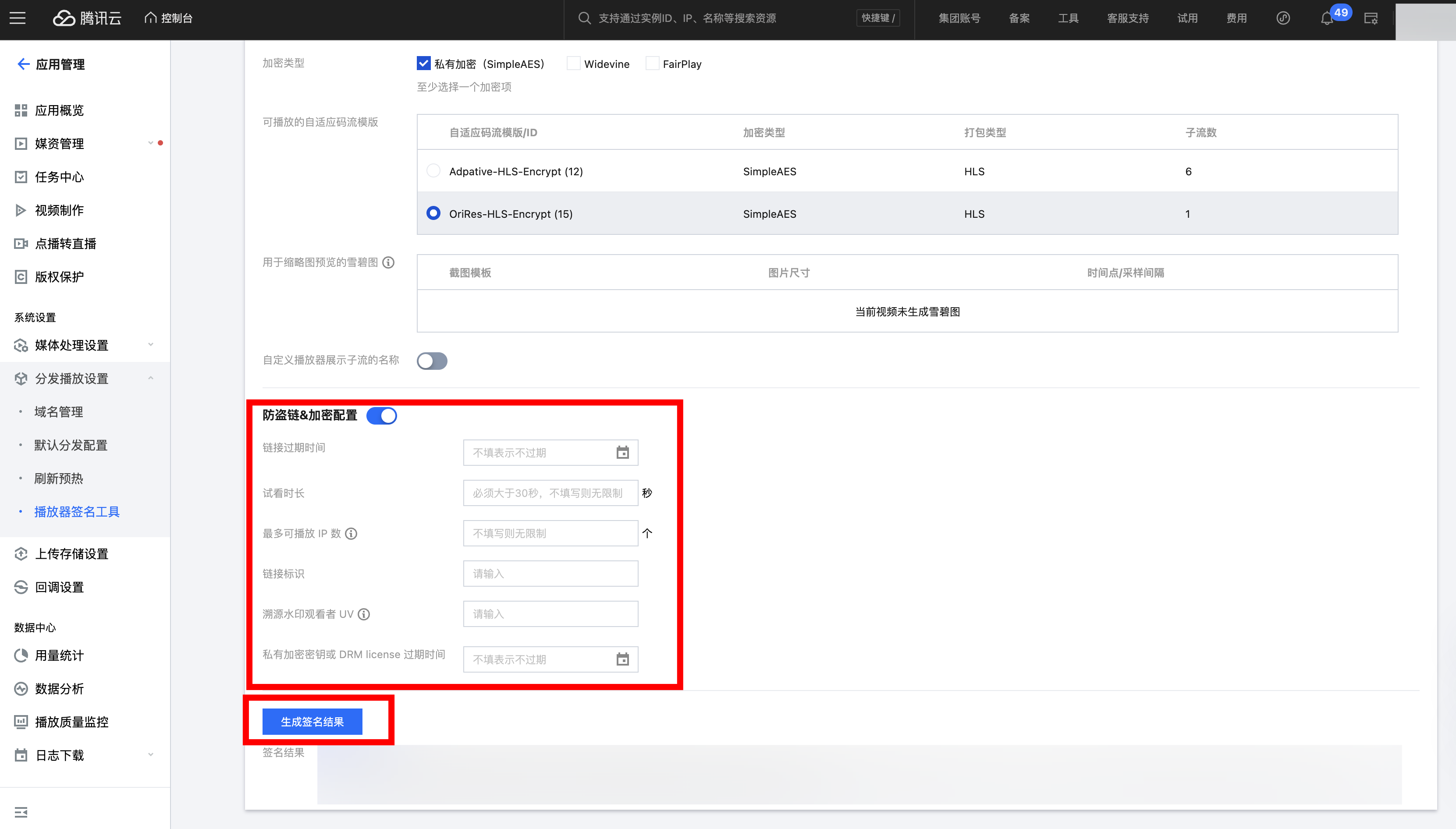Click the 视频制作 play icon

21,210
